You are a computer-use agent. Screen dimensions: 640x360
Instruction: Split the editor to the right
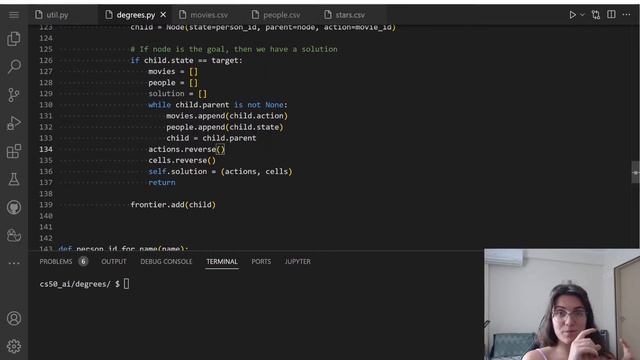[611, 15]
